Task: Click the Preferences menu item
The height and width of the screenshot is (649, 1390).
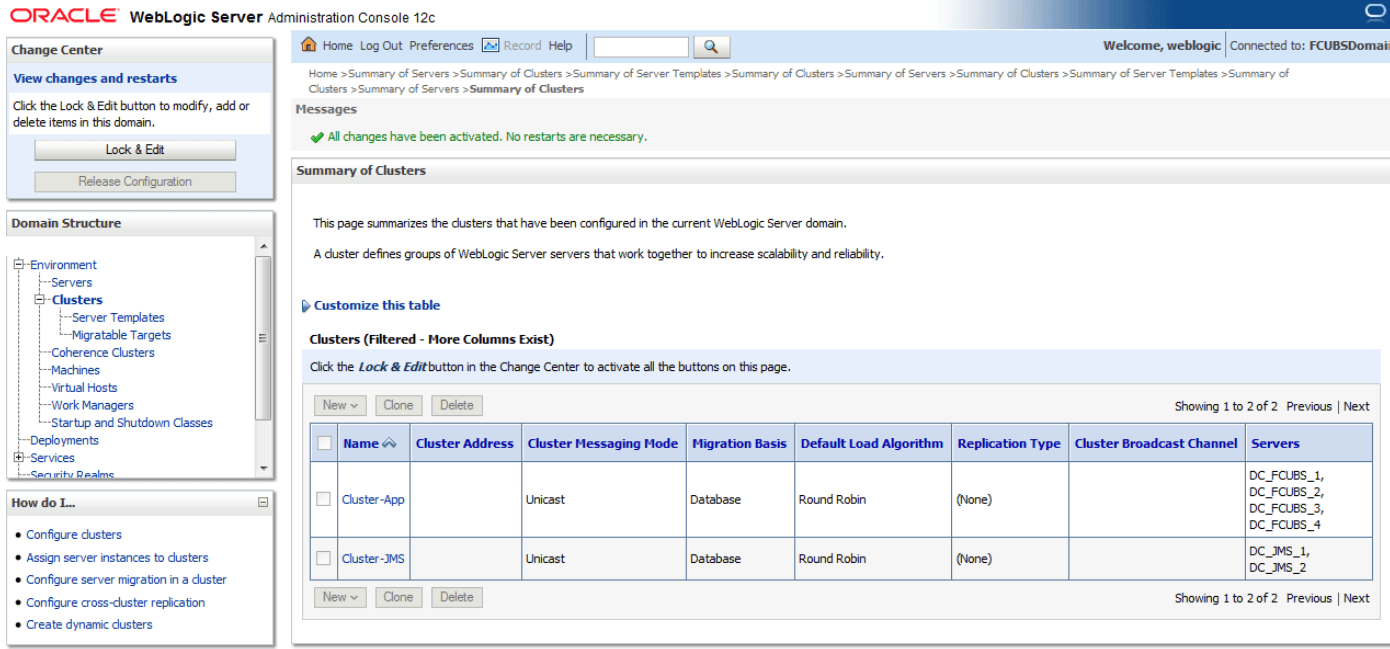Action: (441, 45)
